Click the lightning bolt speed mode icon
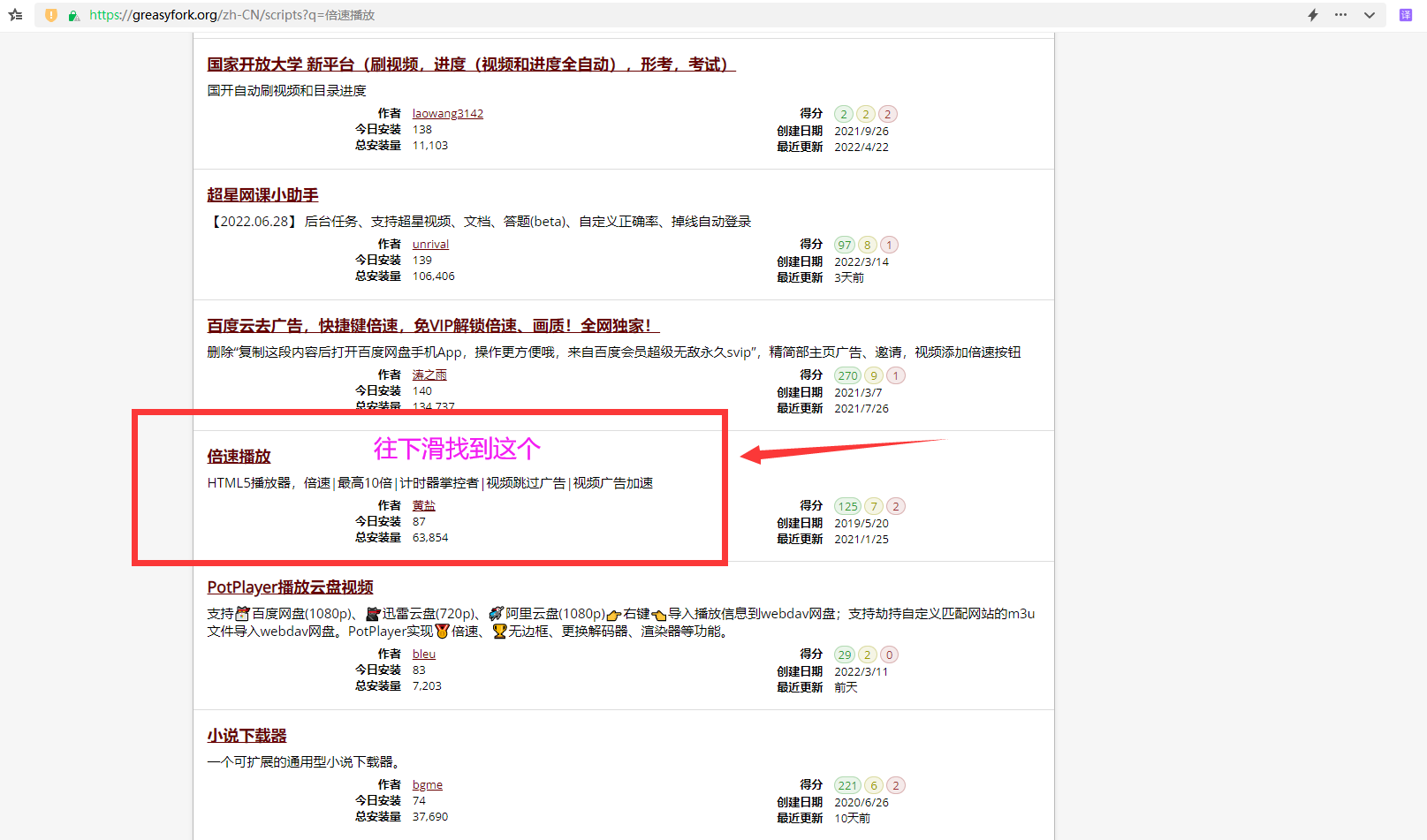 pyautogui.click(x=1313, y=15)
